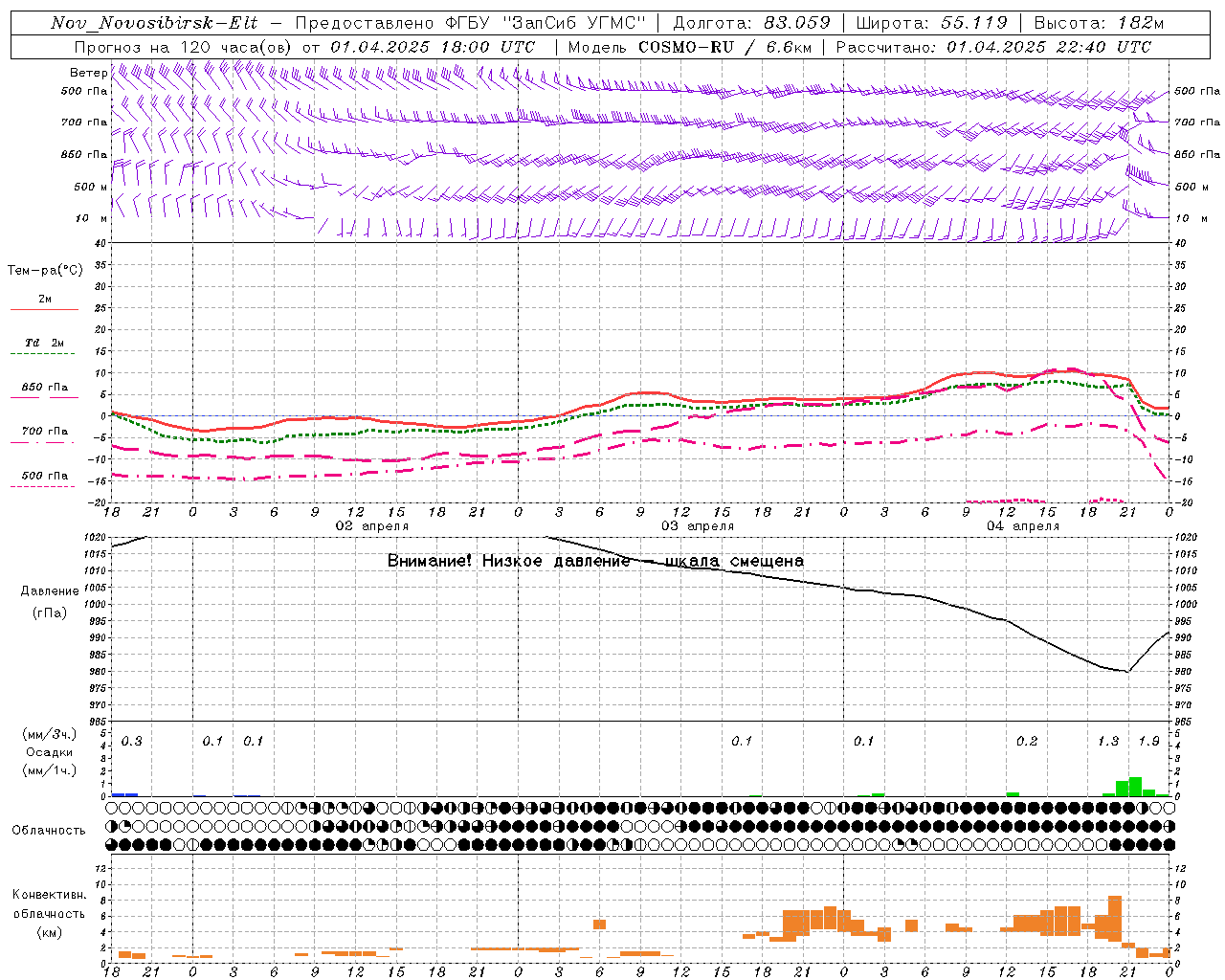
Task: Click the calculation time 01.04.2025 22:40 UTC
Action: tap(1049, 47)
